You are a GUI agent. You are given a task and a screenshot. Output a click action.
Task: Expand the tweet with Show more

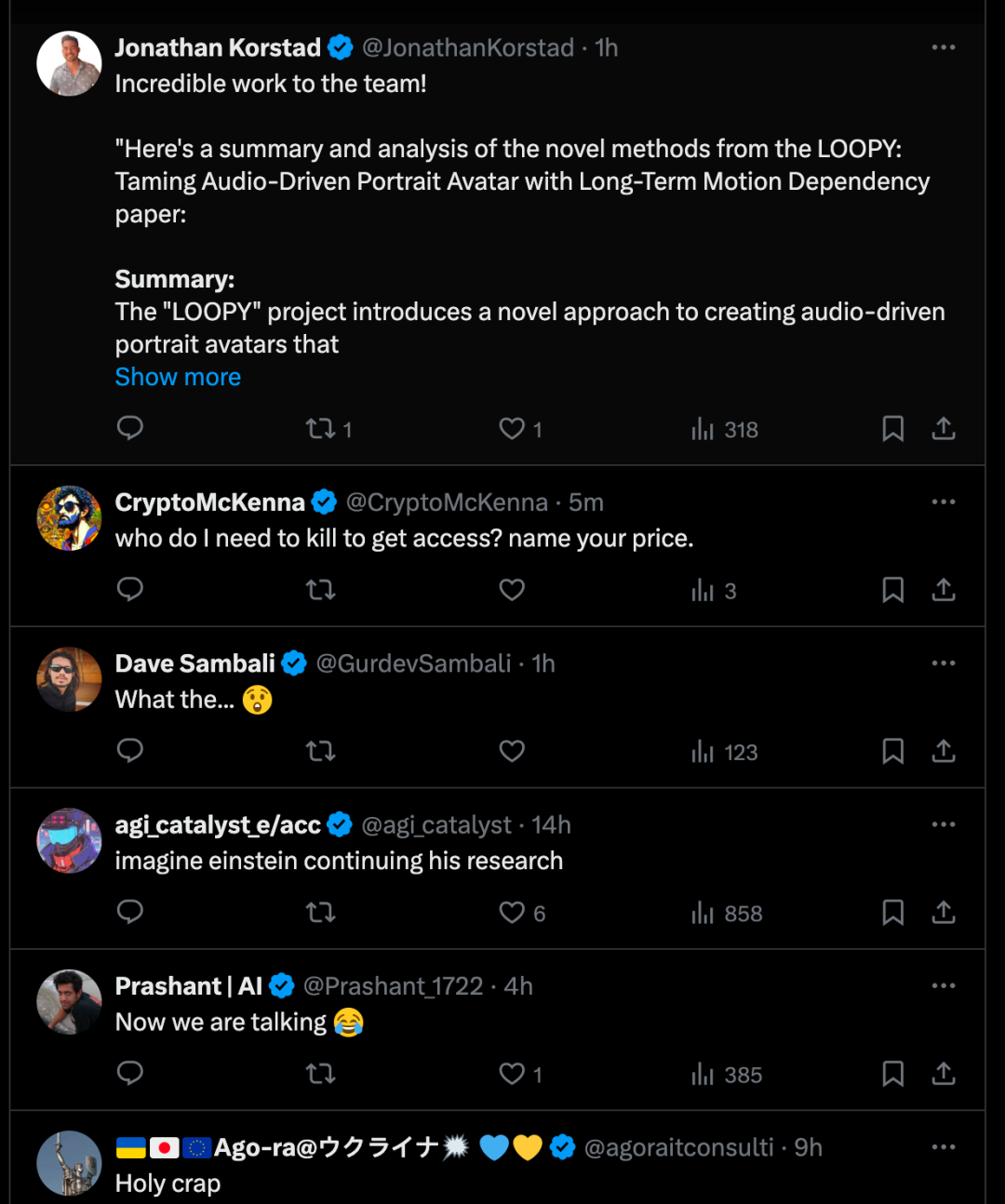[178, 377]
